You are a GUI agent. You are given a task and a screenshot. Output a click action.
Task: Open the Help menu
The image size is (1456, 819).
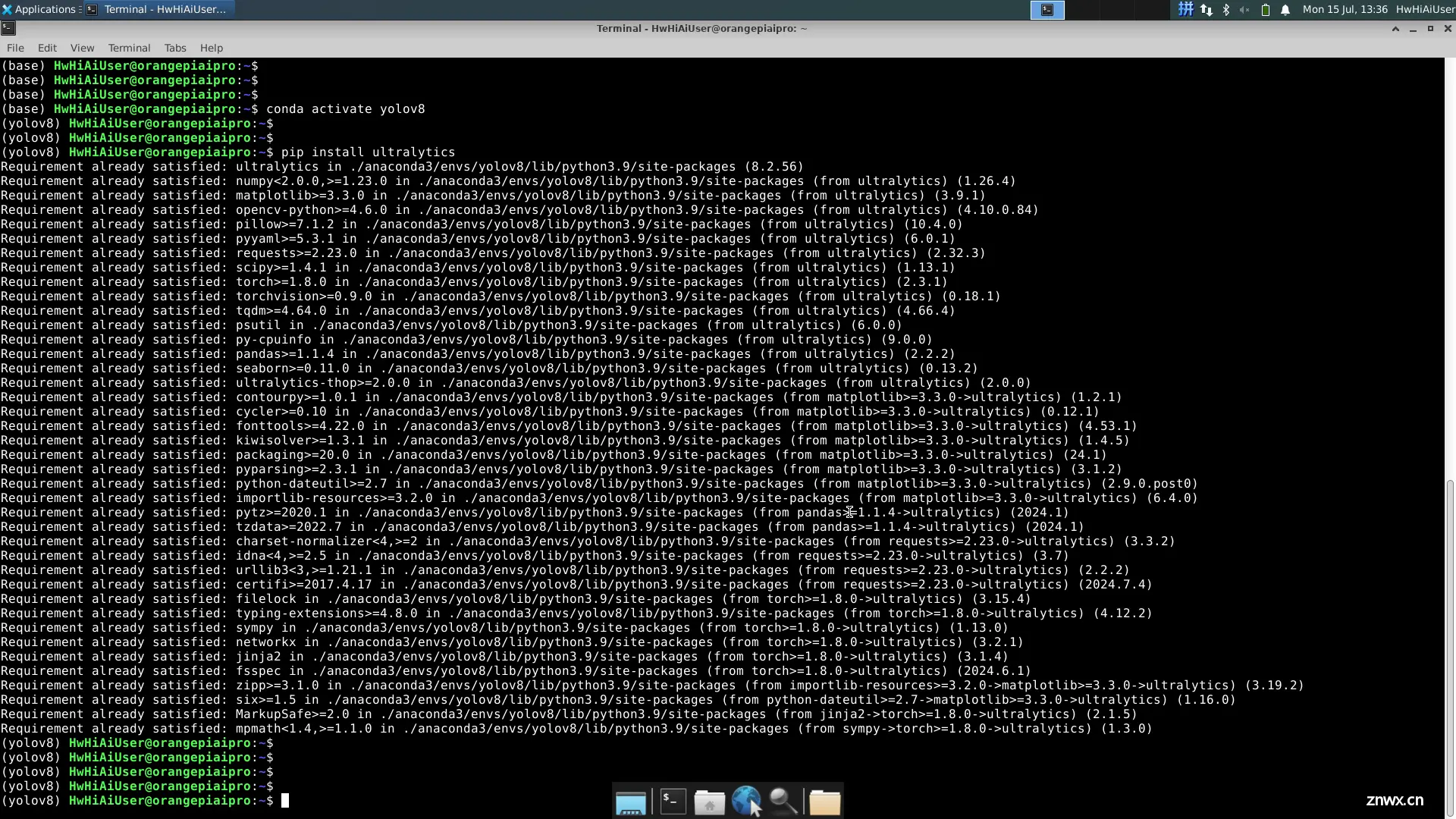tap(211, 48)
